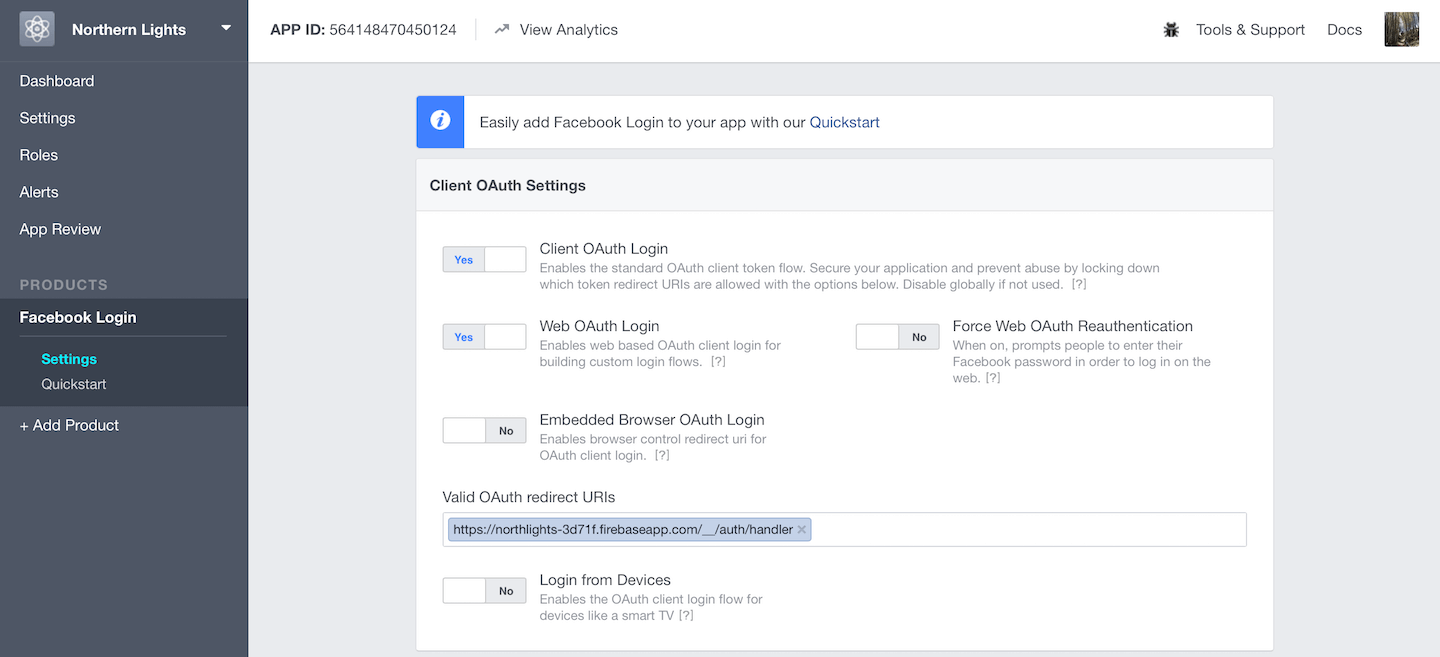
Task: Click the user profile picture thumbnail
Action: point(1402,29)
